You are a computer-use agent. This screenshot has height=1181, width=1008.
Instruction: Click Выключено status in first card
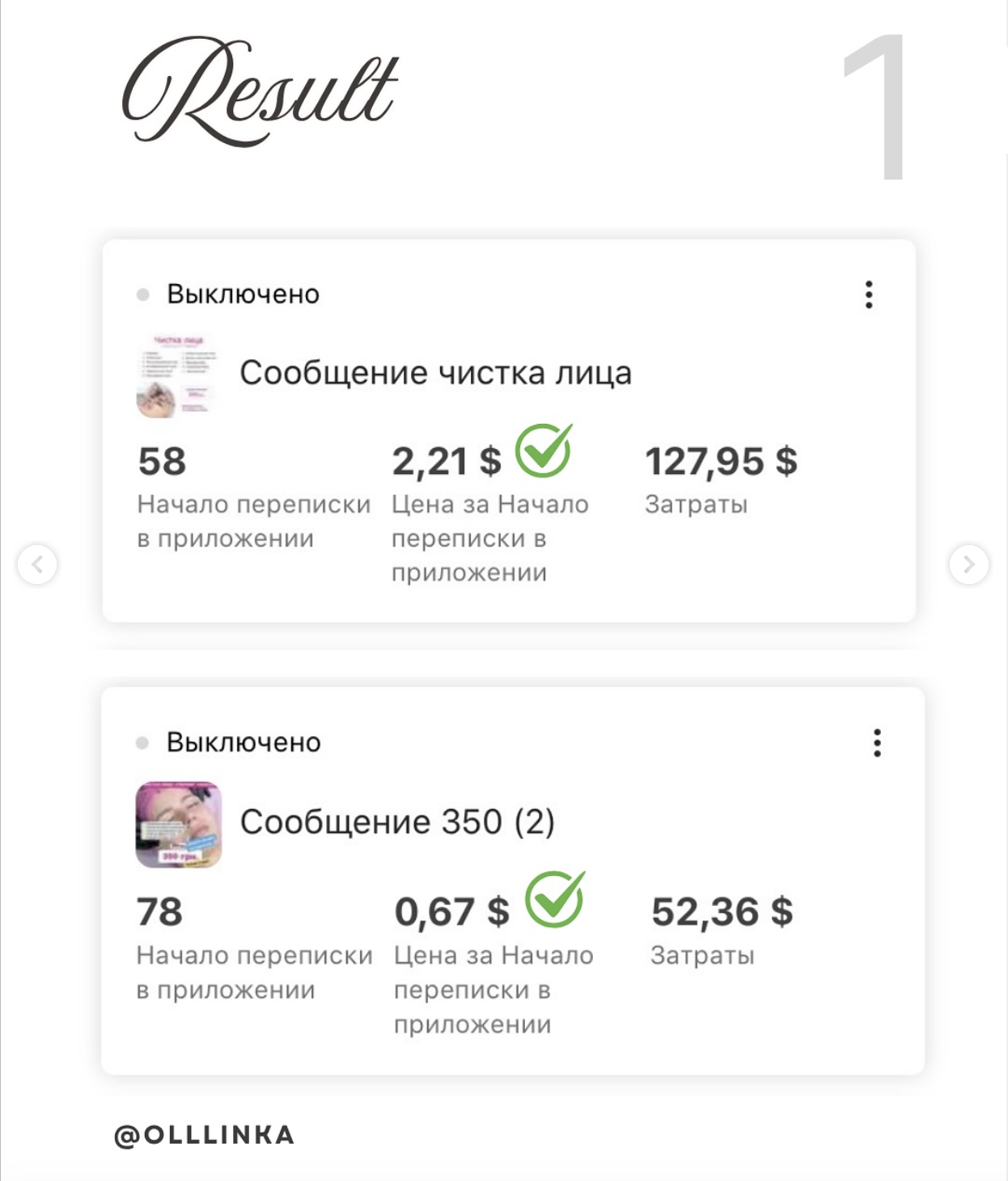(243, 294)
